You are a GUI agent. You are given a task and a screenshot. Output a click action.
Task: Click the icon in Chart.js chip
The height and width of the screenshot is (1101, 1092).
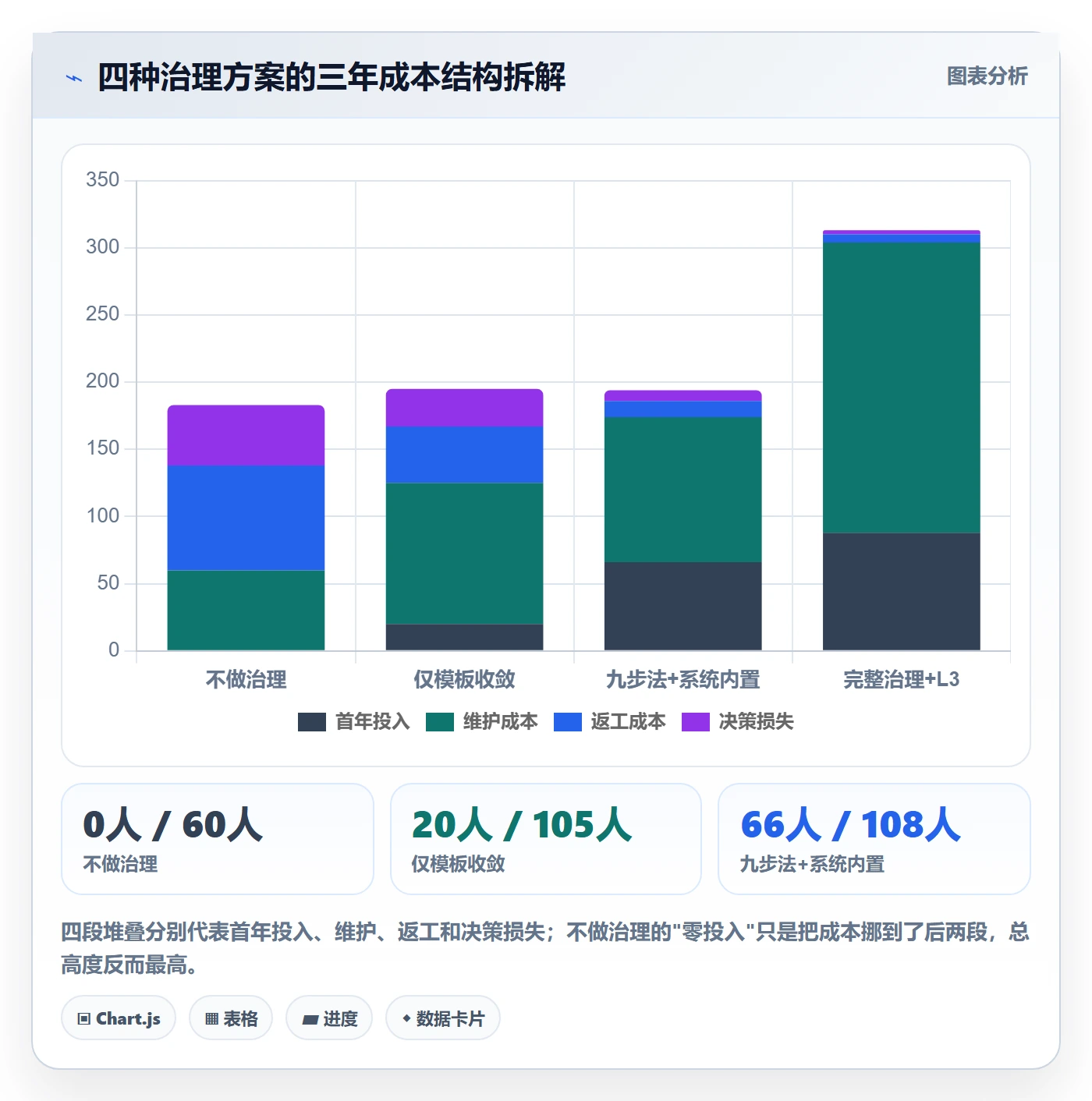pos(84,1019)
